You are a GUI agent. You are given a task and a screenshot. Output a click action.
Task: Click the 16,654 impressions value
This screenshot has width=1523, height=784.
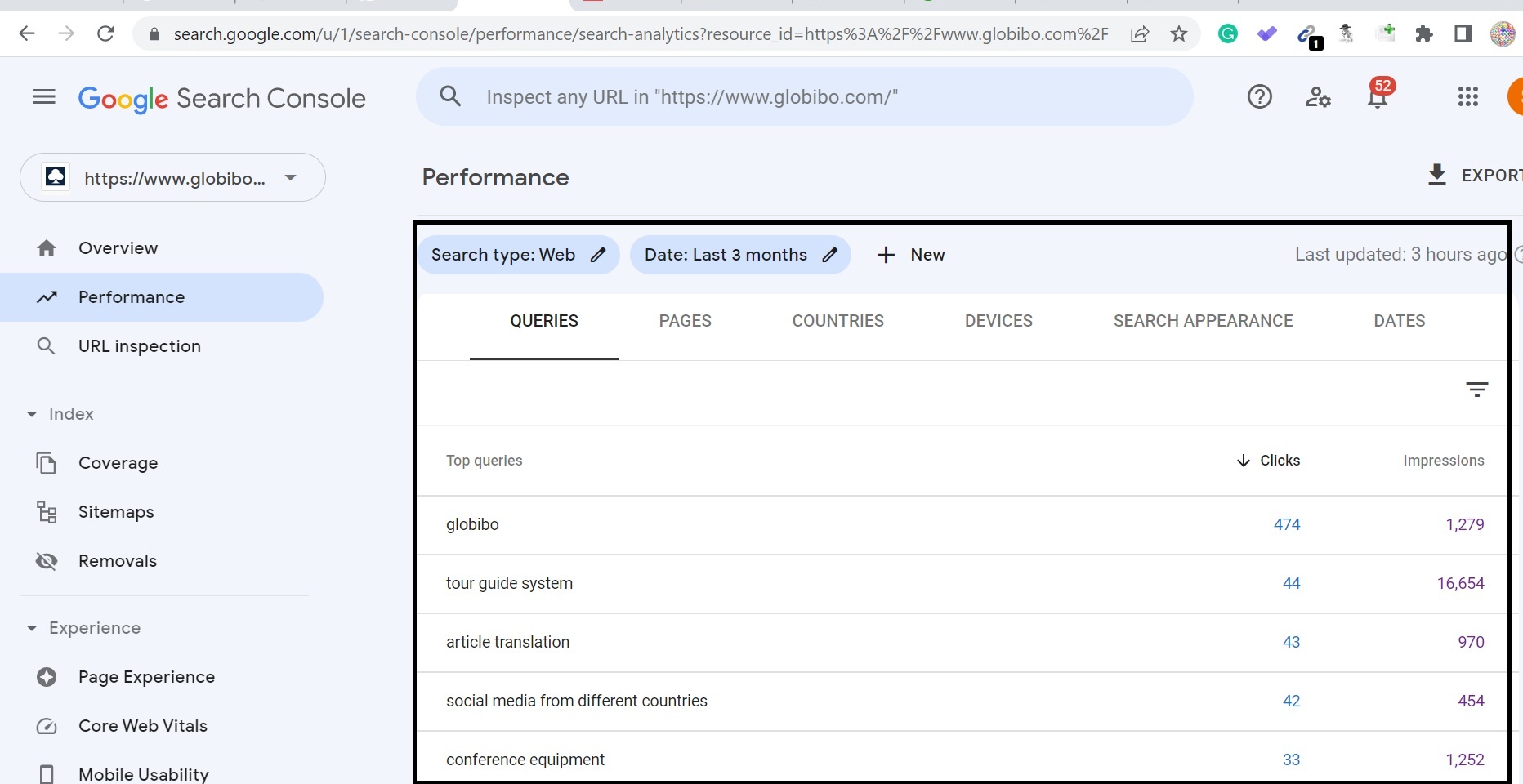[x=1461, y=583]
